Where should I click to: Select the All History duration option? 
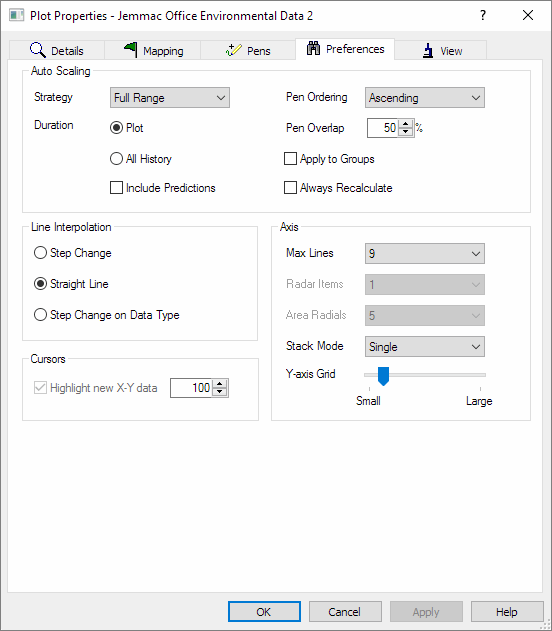(x=116, y=159)
